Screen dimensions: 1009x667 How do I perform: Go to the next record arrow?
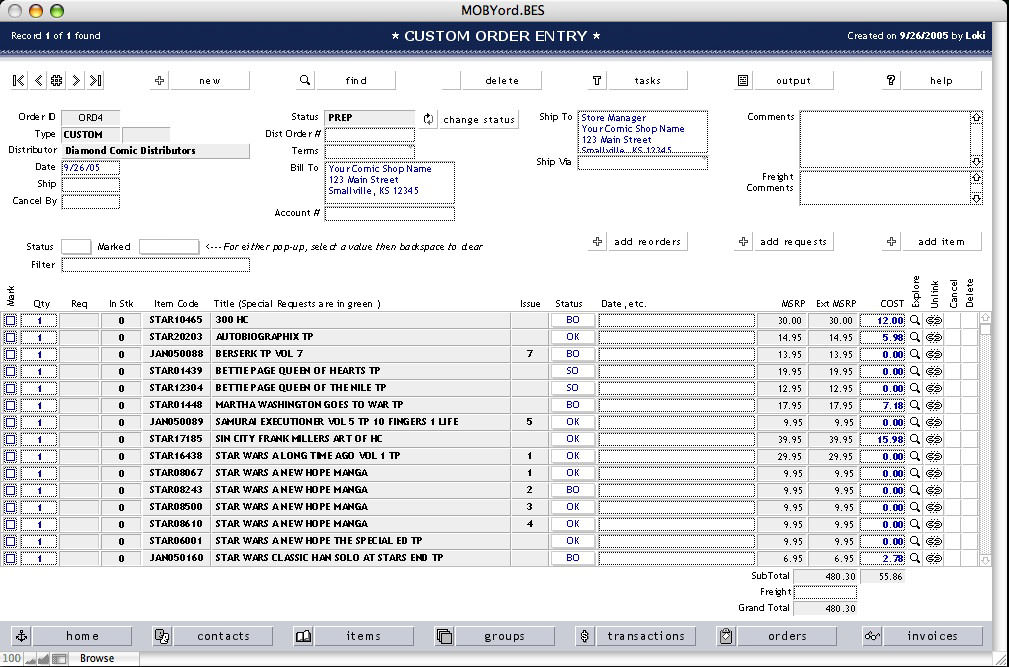click(76, 80)
